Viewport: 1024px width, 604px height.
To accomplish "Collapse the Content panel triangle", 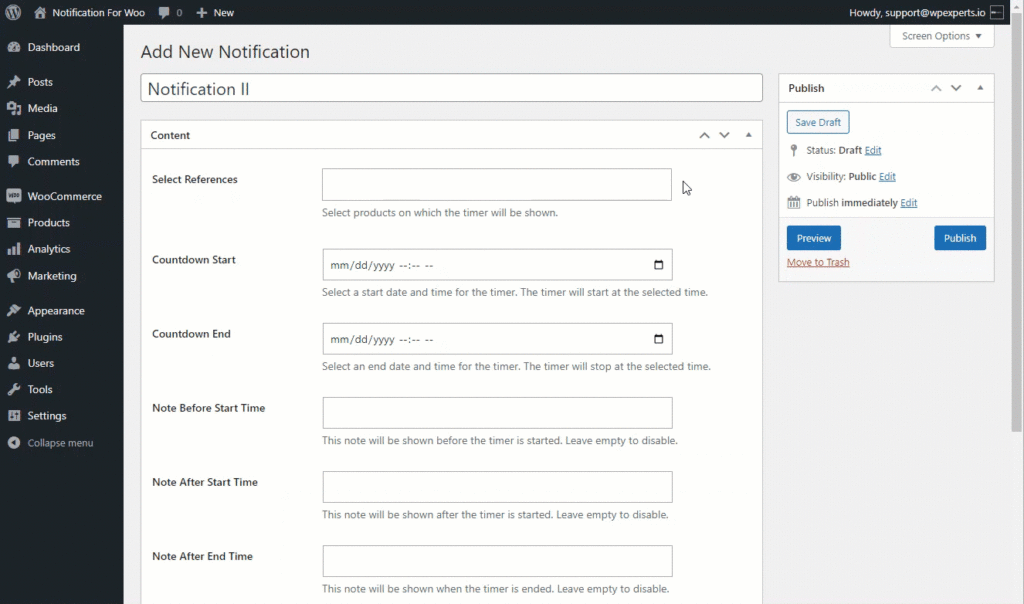I will click(x=748, y=135).
